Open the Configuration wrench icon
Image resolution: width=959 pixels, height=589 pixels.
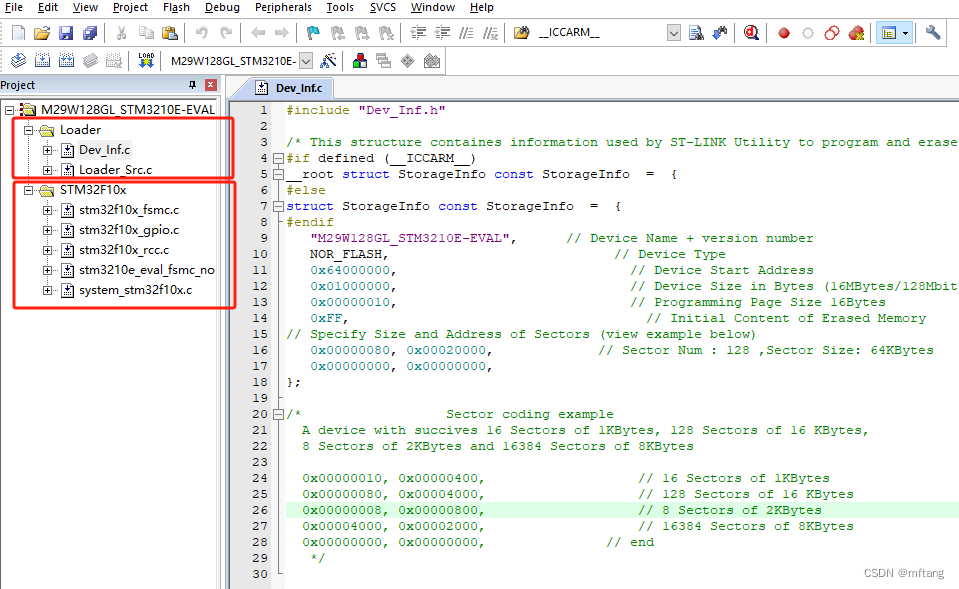click(932, 31)
